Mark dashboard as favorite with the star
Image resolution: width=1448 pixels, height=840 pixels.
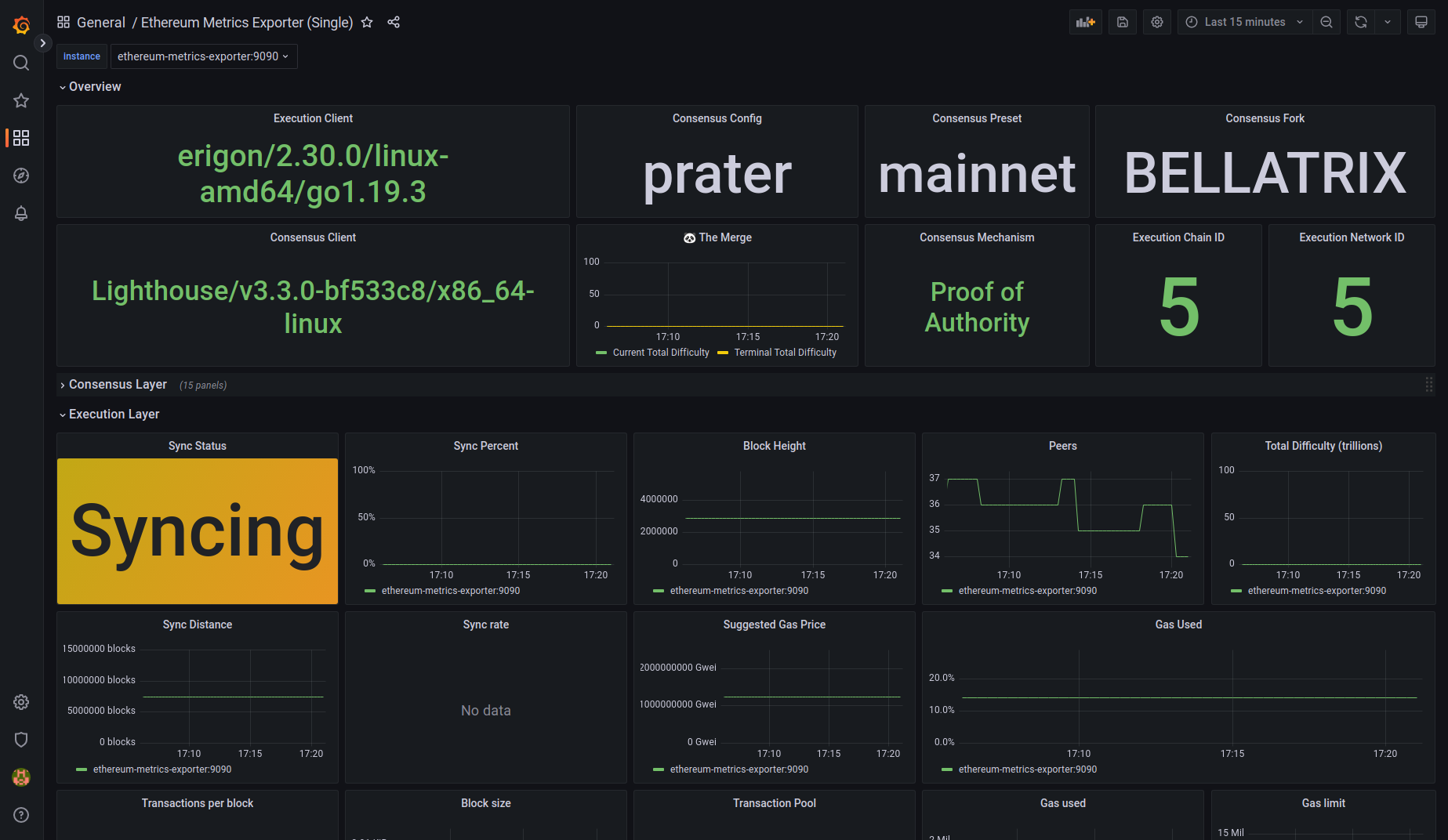tap(367, 22)
